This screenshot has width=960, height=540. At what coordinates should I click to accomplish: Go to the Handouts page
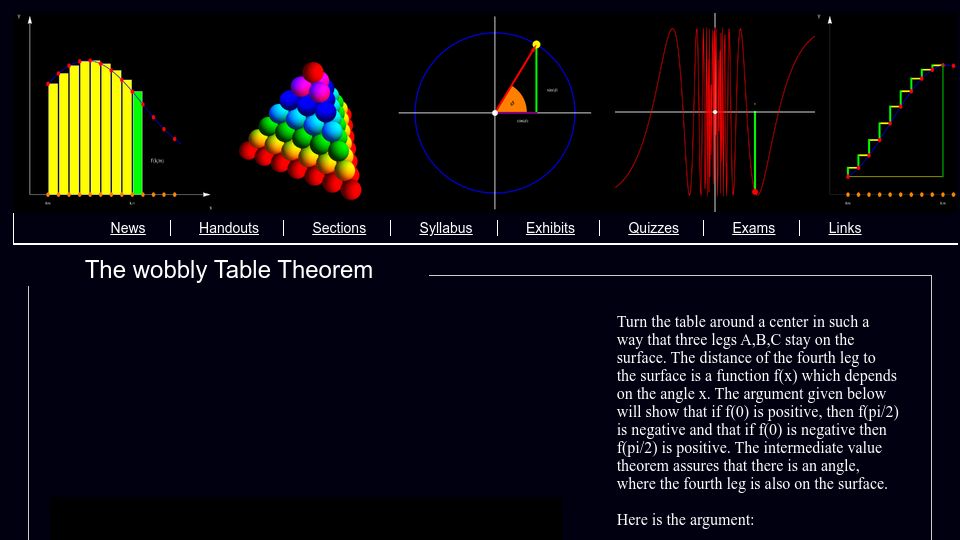click(228, 228)
